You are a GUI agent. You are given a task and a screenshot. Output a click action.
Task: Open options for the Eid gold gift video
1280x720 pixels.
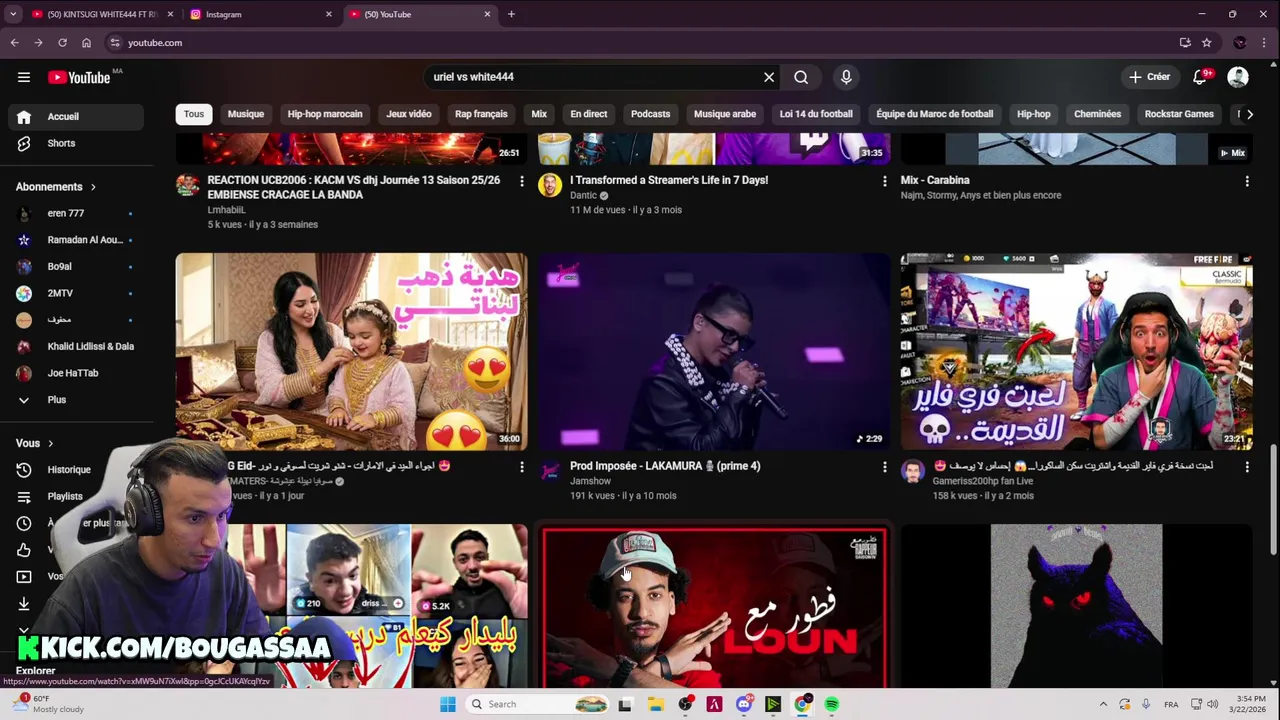pos(521,467)
